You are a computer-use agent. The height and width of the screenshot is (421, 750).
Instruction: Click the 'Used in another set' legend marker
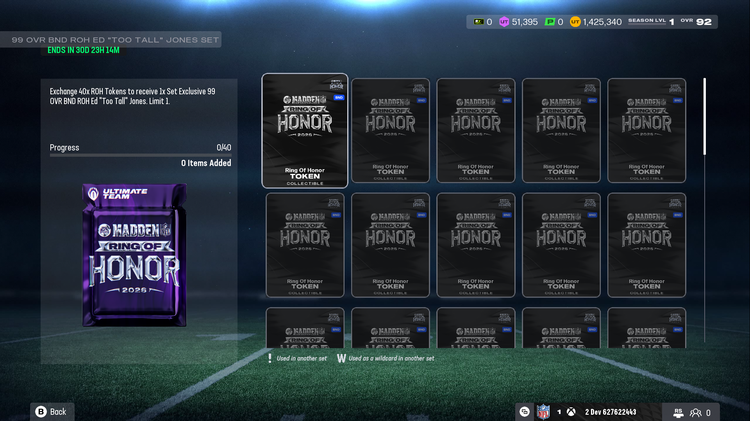[x=270, y=358]
